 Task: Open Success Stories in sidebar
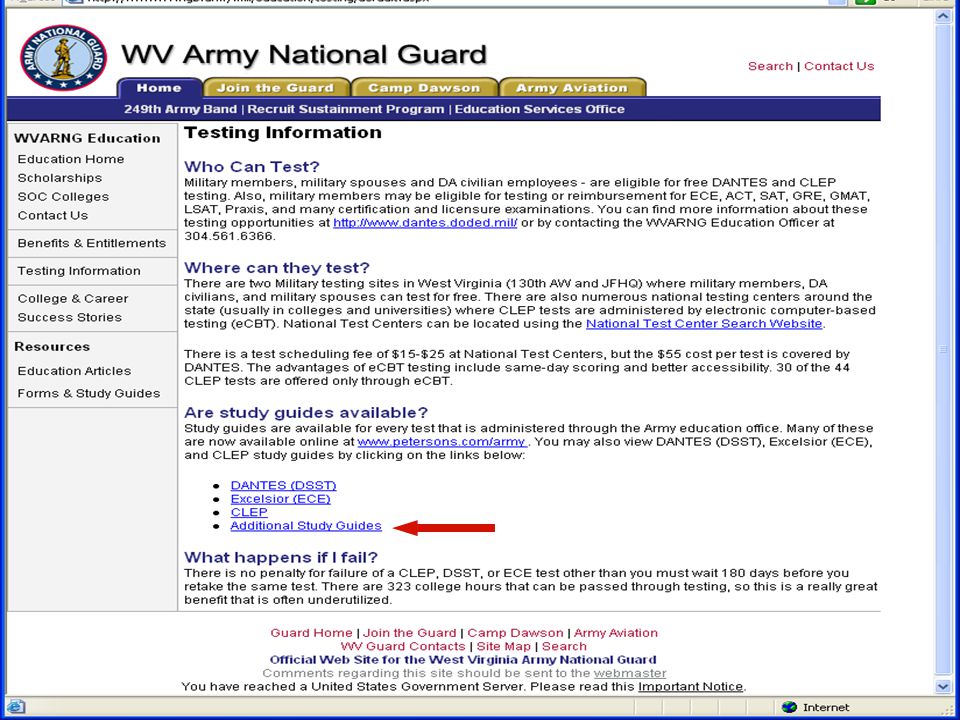coord(70,317)
